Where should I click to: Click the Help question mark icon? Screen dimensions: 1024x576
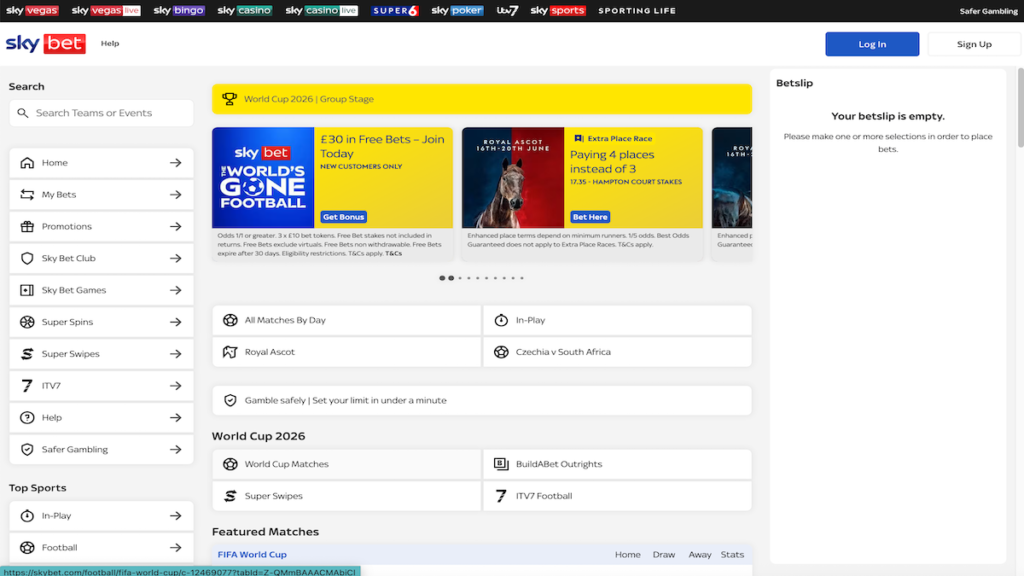pyautogui.click(x=27, y=417)
